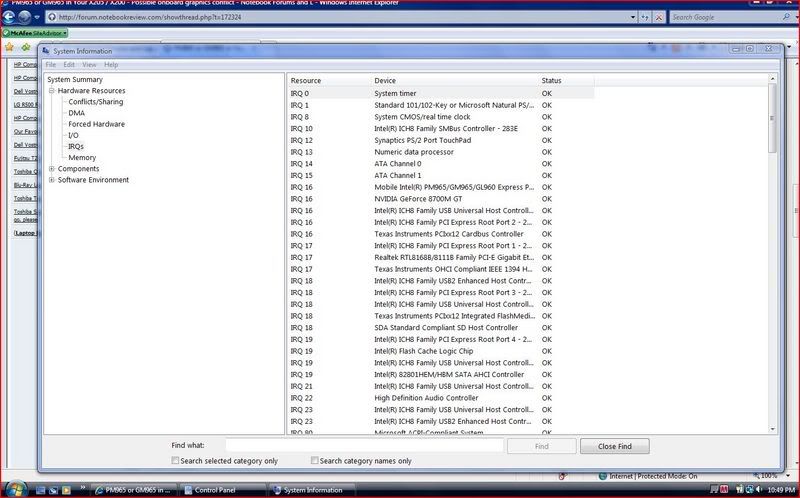Select DMA tree item
This screenshot has width=800, height=498.
point(77,113)
